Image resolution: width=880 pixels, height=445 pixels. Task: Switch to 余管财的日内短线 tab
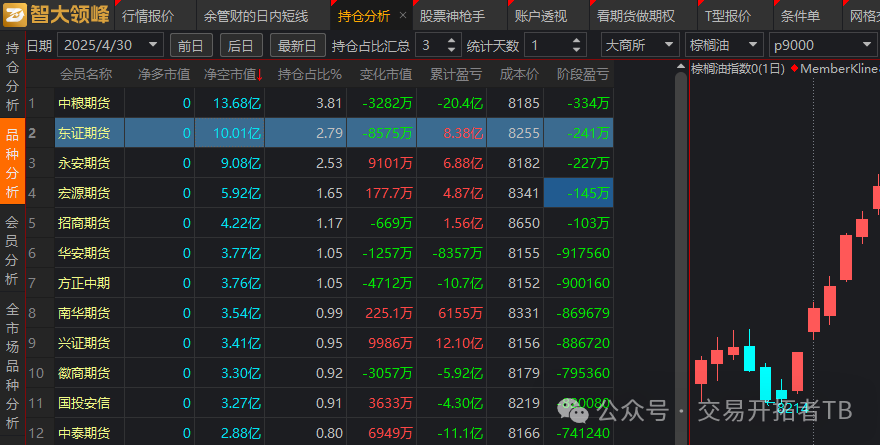pyautogui.click(x=256, y=16)
